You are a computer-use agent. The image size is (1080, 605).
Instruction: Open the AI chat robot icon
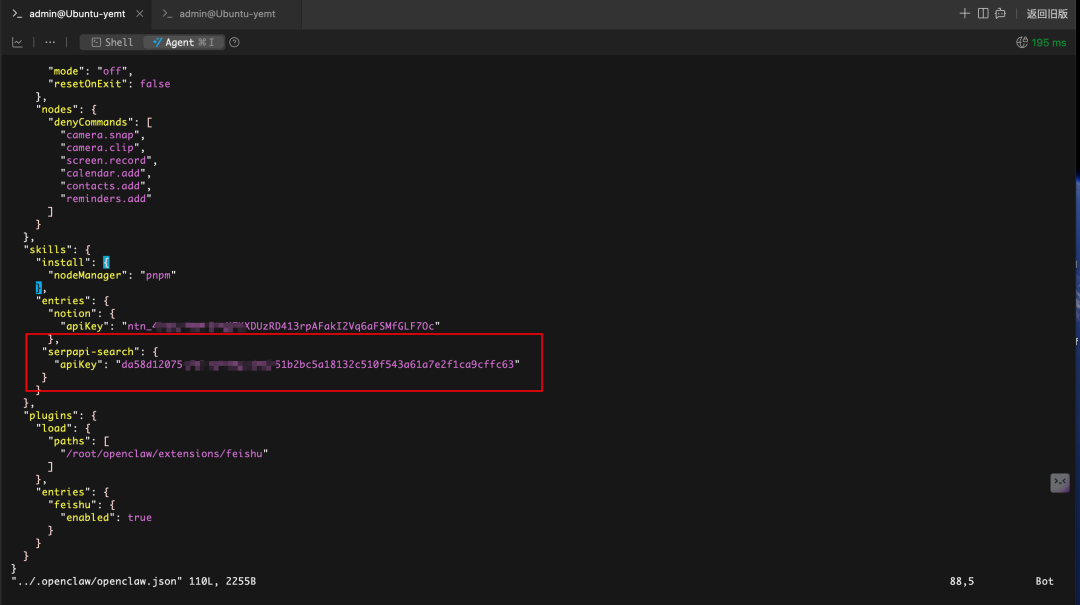[x=1000, y=14]
